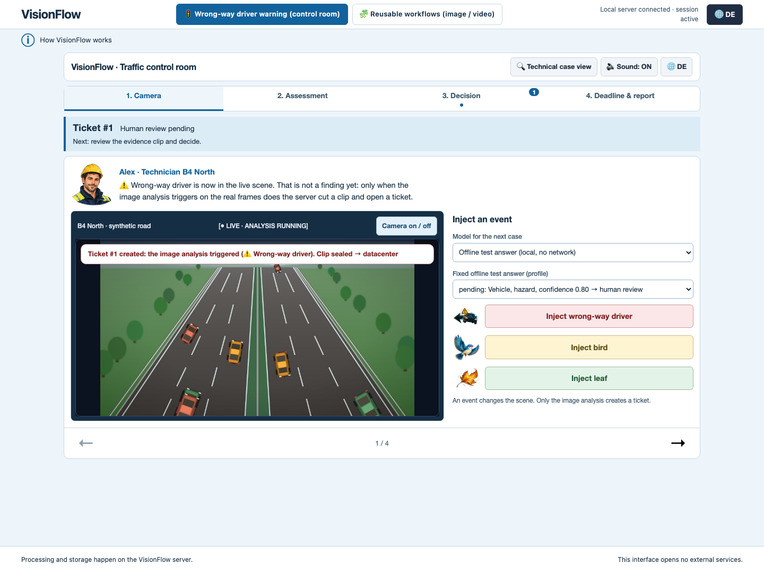Viewport: 764px width, 573px height.
Task: Click the Inject bird button
Action: click(x=589, y=347)
